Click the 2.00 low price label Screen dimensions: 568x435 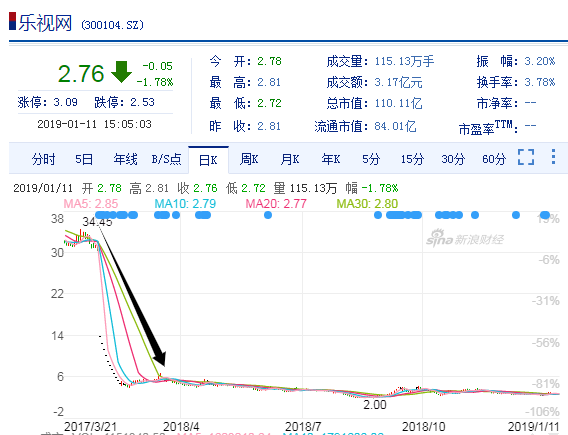[x=375, y=405]
